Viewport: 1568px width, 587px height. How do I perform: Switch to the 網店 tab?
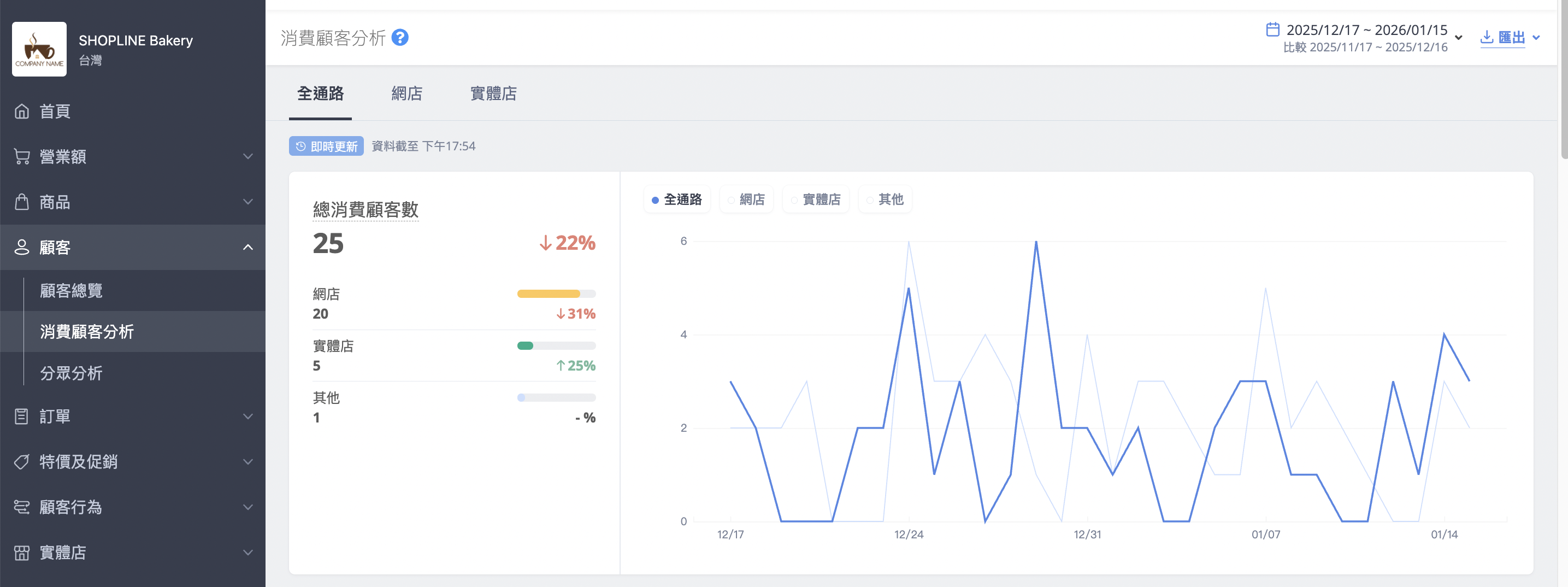coord(406,94)
